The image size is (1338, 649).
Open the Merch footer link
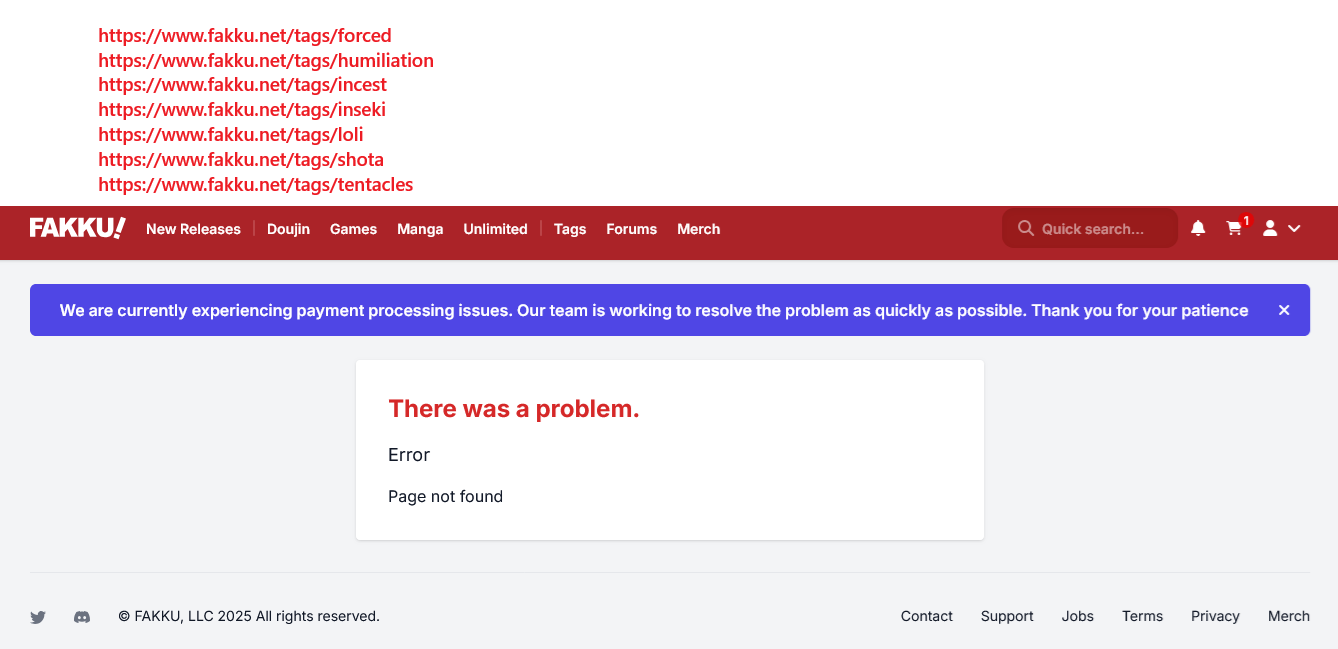(1288, 616)
